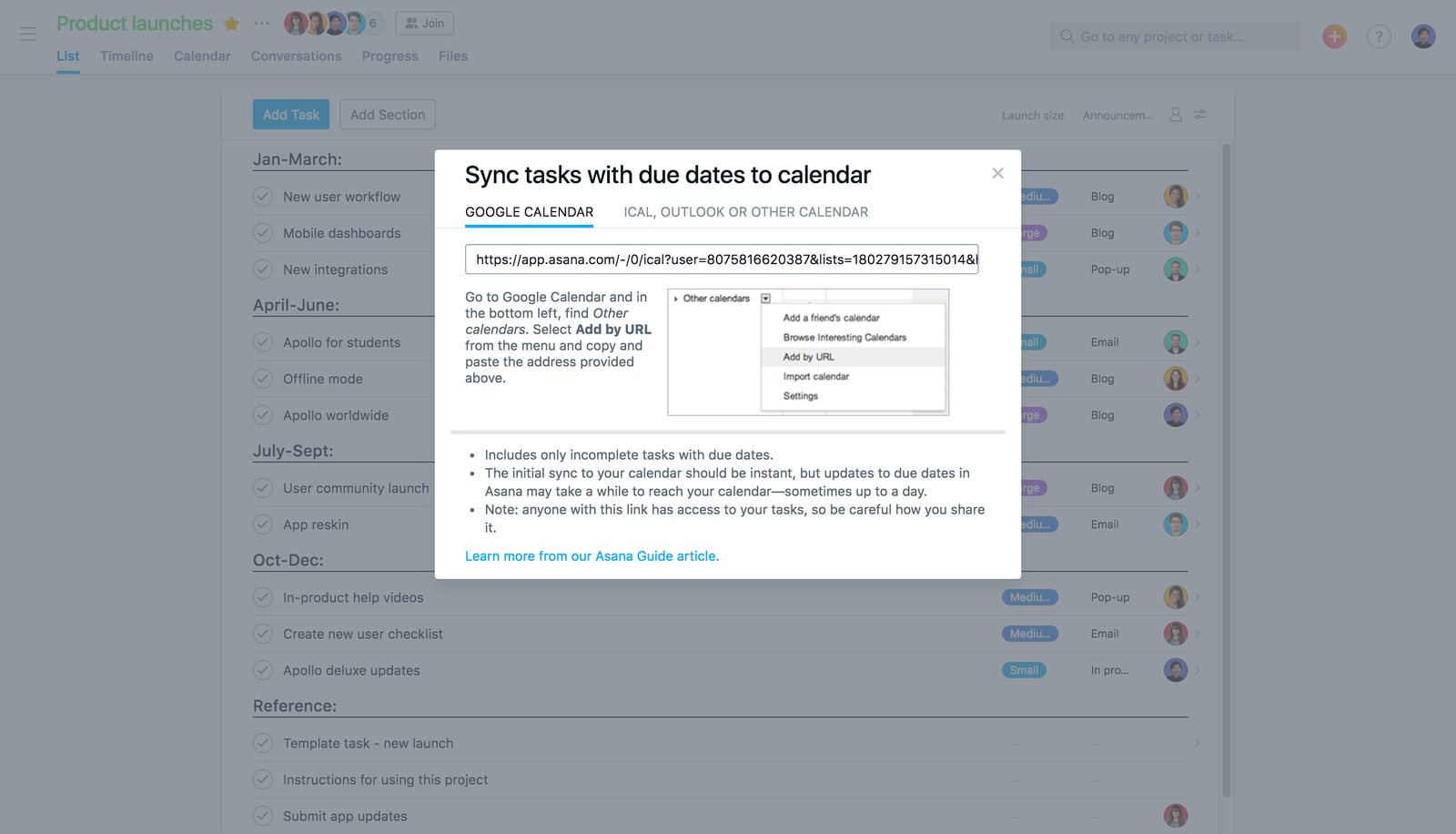
Task: Mark New integrations task complete
Action: click(x=263, y=270)
